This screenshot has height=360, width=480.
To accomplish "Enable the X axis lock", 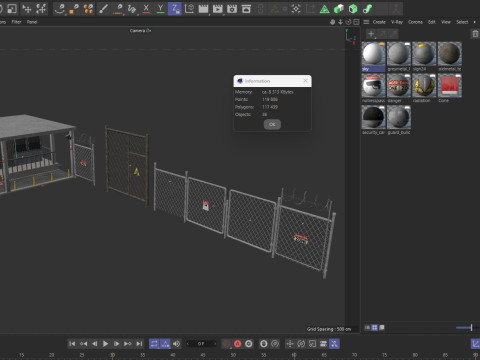I will point(146,9).
